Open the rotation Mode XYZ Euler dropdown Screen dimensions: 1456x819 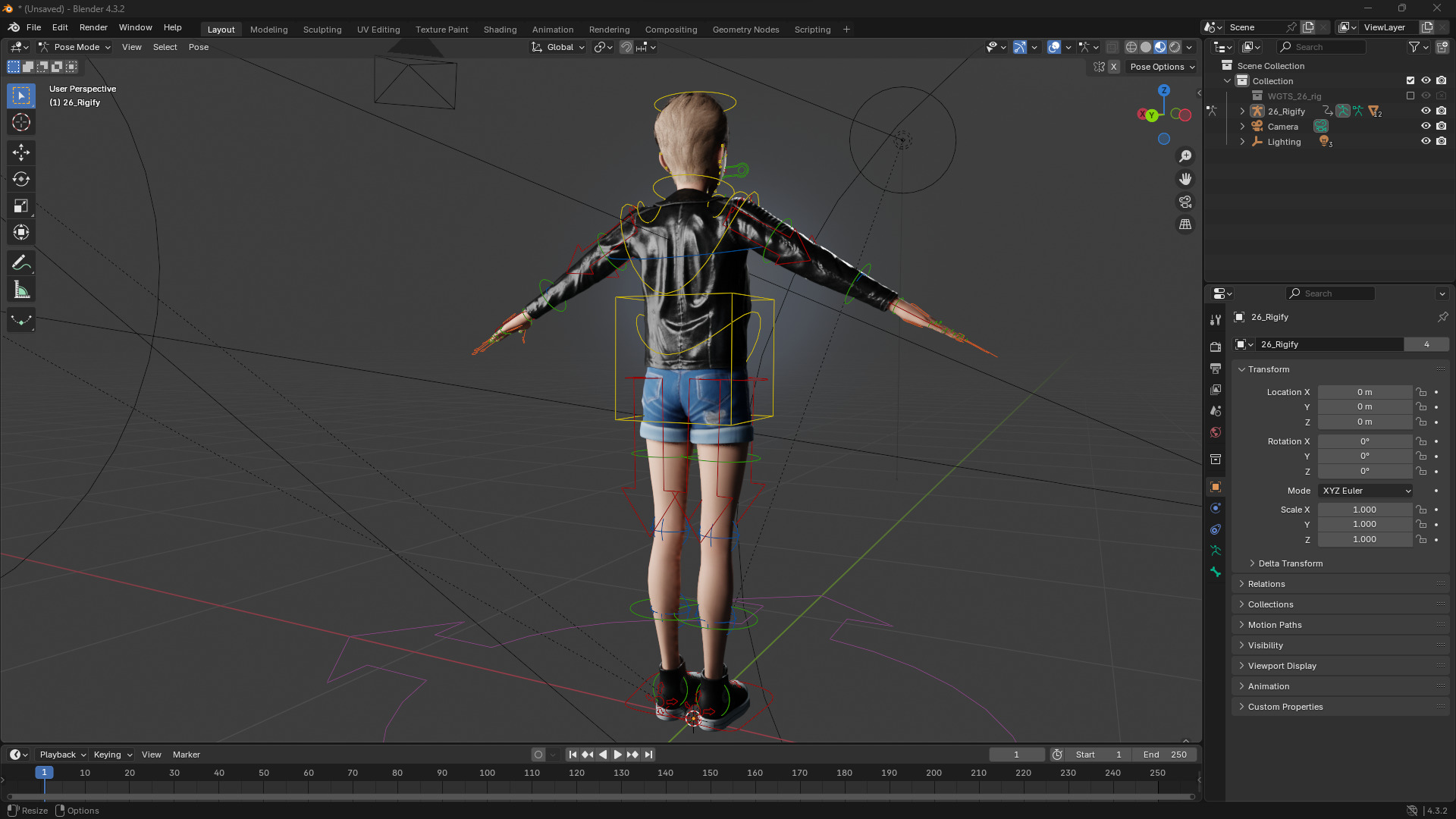pyautogui.click(x=1365, y=491)
